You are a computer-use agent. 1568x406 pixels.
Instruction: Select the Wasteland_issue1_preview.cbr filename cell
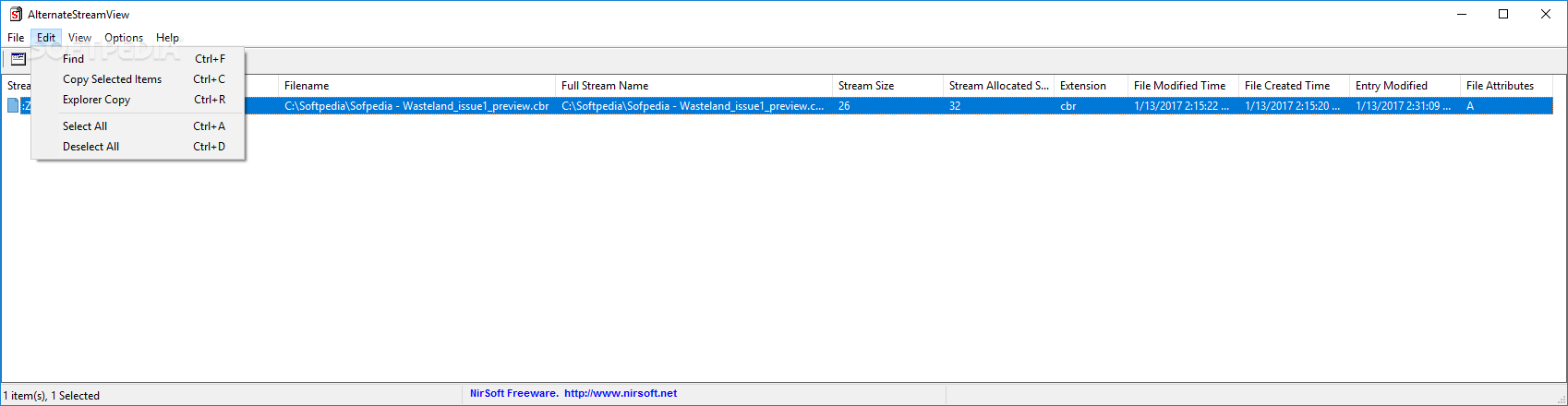pyautogui.click(x=416, y=106)
